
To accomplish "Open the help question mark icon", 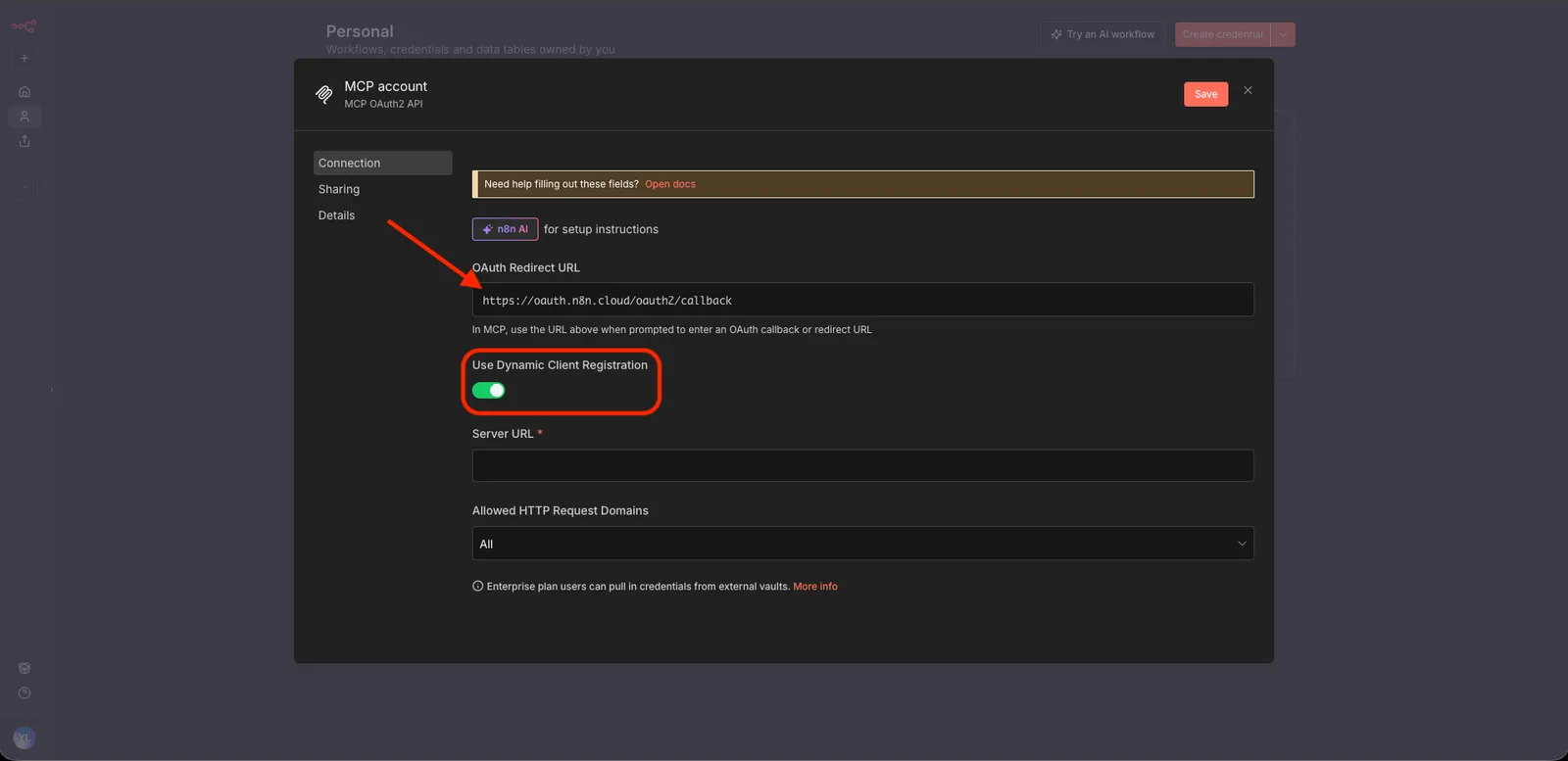I will tap(24, 693).
